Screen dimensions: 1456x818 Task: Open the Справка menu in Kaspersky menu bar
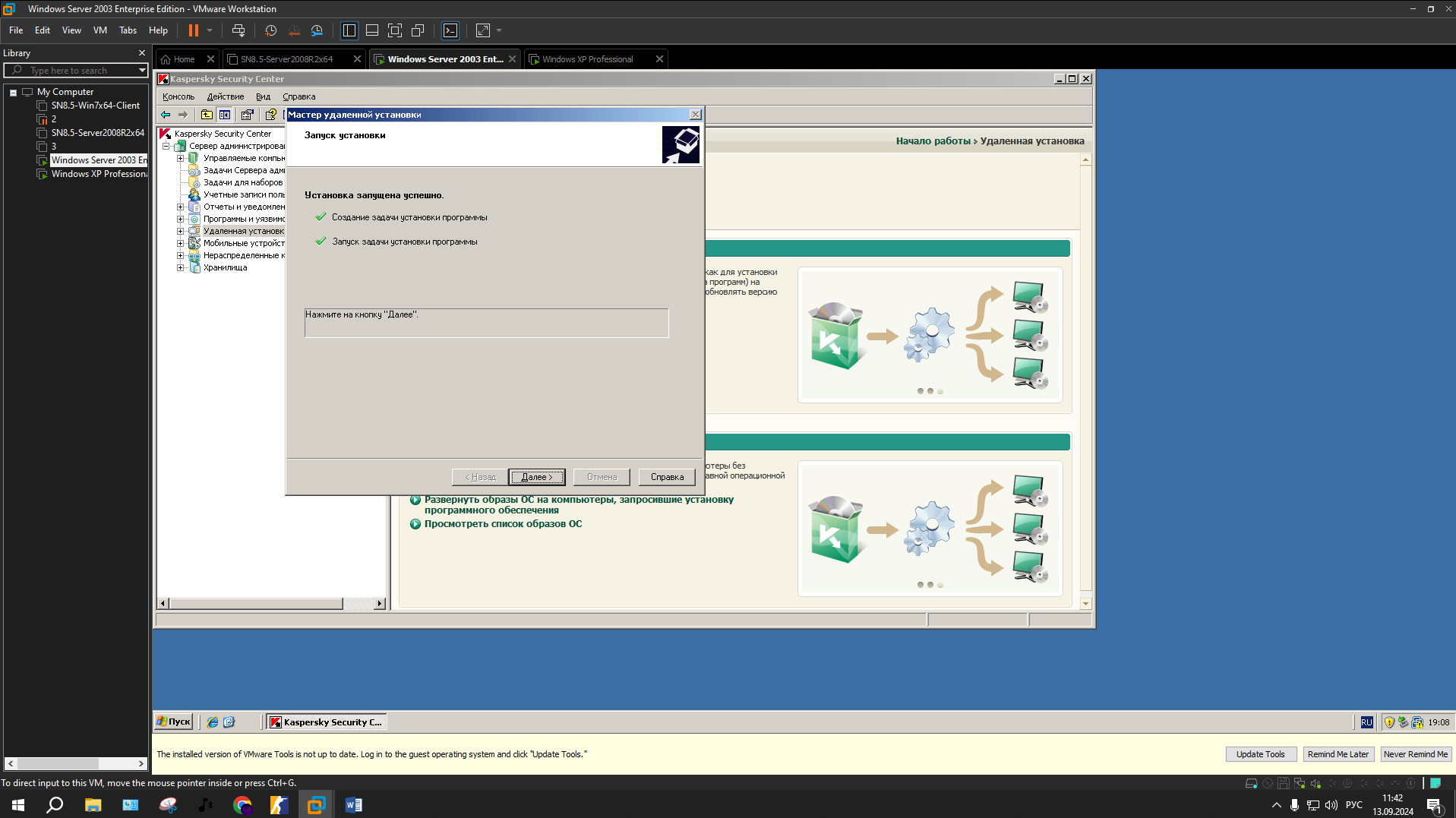tap(299, 96)
